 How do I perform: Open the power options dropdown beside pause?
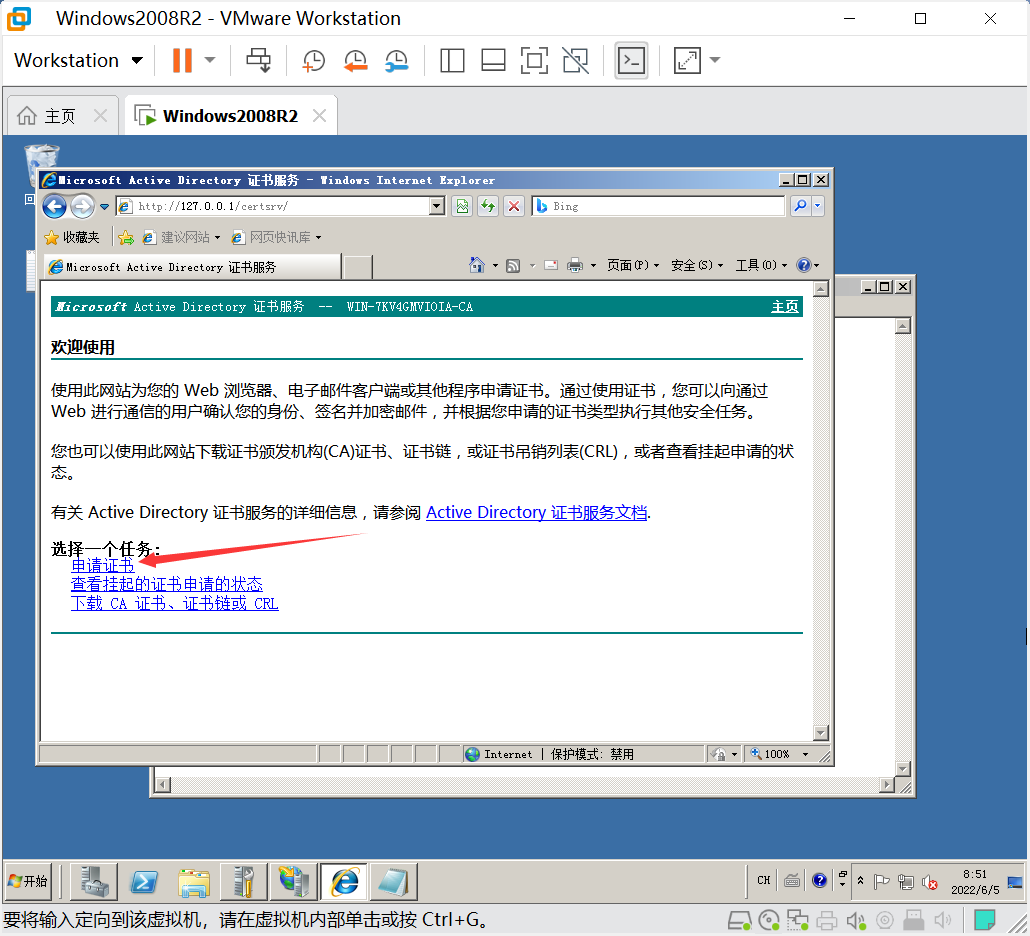pyautogui.click(x=210, y=60)
